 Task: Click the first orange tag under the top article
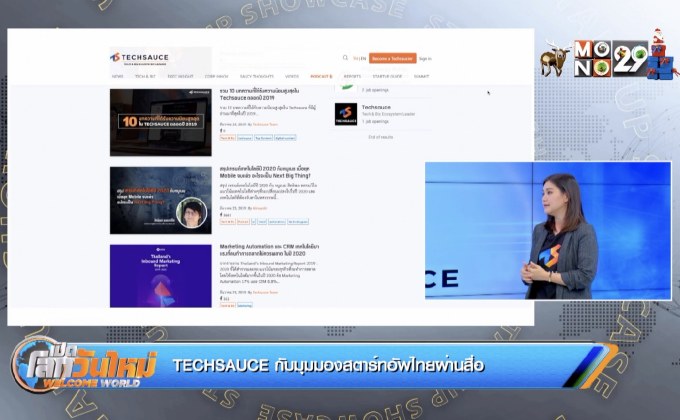pos(228,138)
